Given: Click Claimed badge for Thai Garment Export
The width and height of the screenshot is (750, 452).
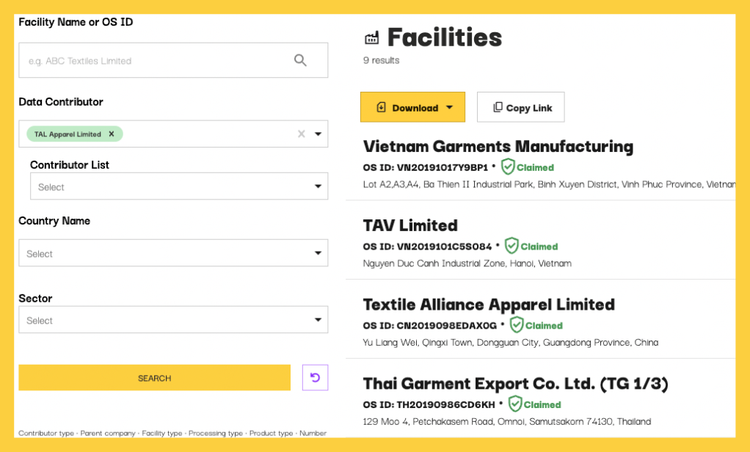Looking at the screenshot, I should tap(534, 404).
